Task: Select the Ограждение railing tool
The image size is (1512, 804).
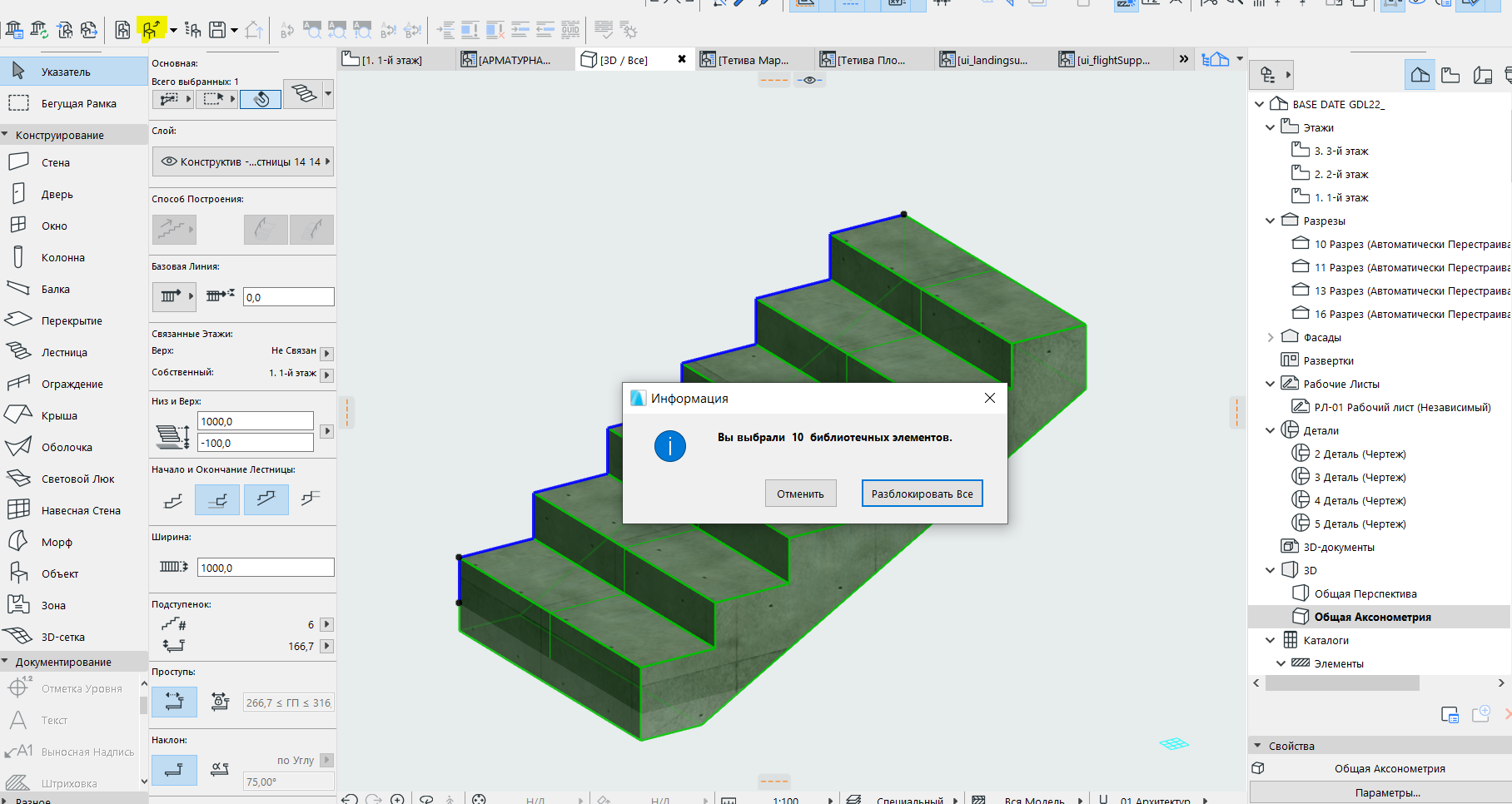Action: pyautogui.click(x=74, y=384)
